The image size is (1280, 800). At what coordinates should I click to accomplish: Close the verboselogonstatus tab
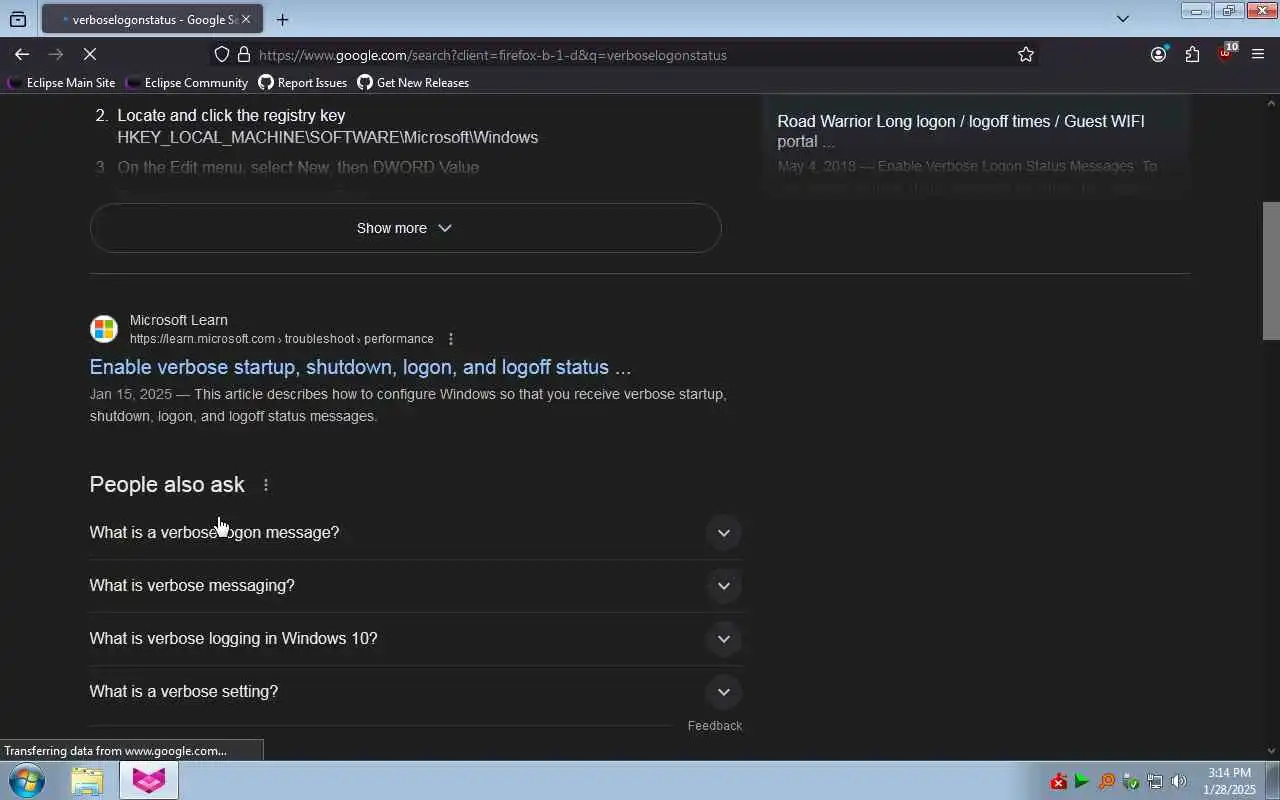click(246, 19)
